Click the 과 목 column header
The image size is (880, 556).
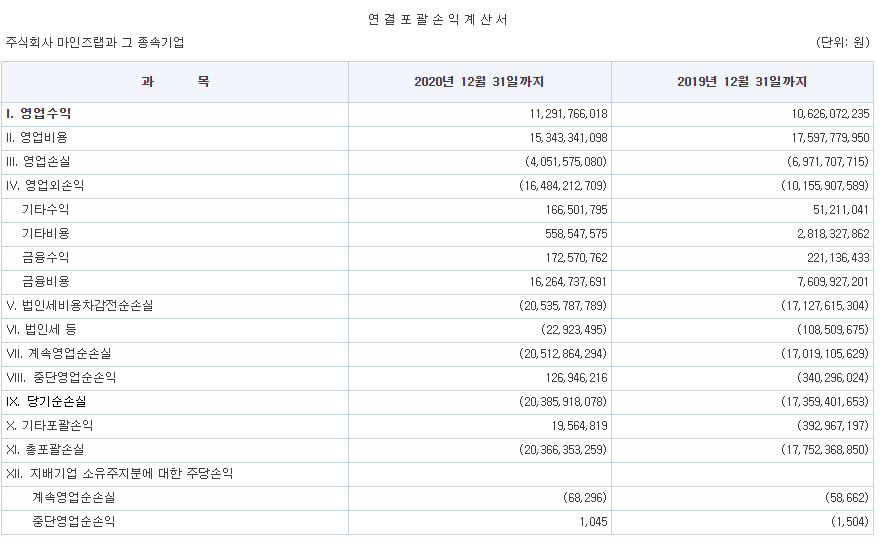[175, 82]
